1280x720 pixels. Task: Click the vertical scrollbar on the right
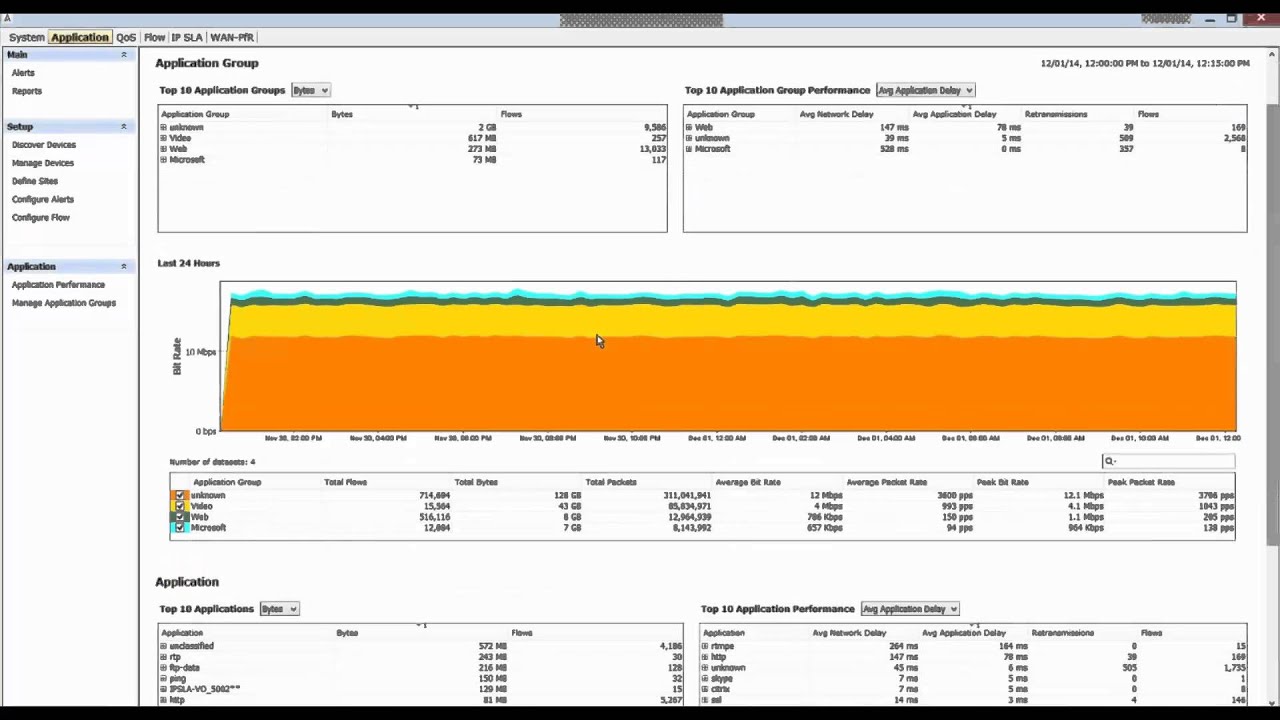pos(1272,325)
